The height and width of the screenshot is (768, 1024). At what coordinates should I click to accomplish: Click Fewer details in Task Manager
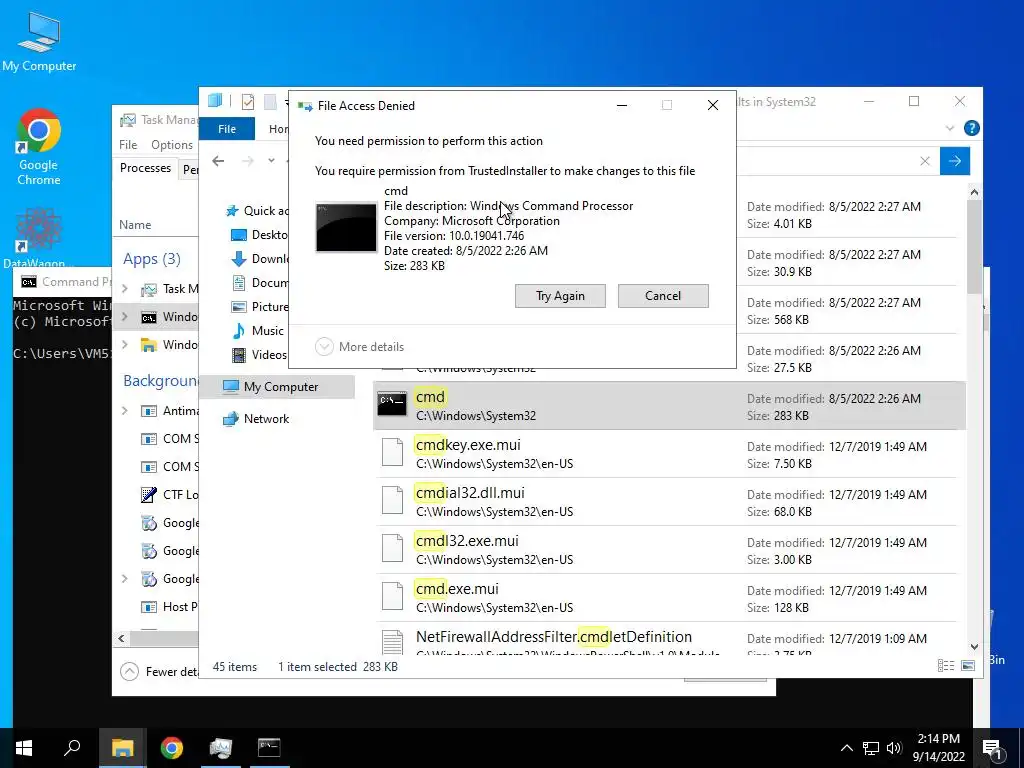point(159,671)
